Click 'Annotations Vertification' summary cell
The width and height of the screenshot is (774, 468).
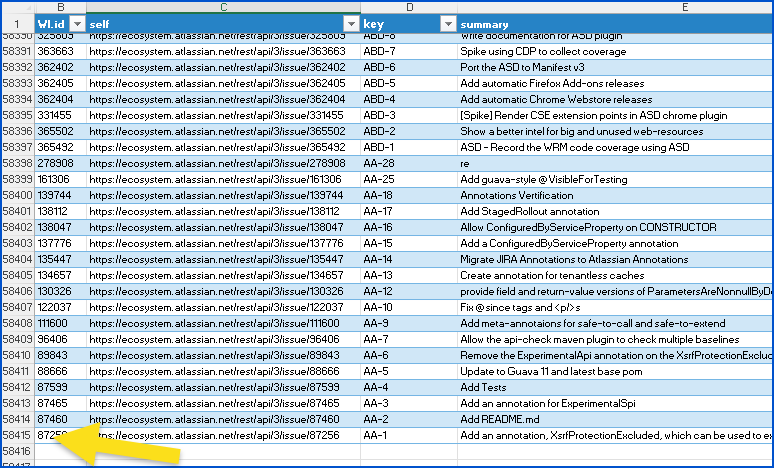point(616,195)
